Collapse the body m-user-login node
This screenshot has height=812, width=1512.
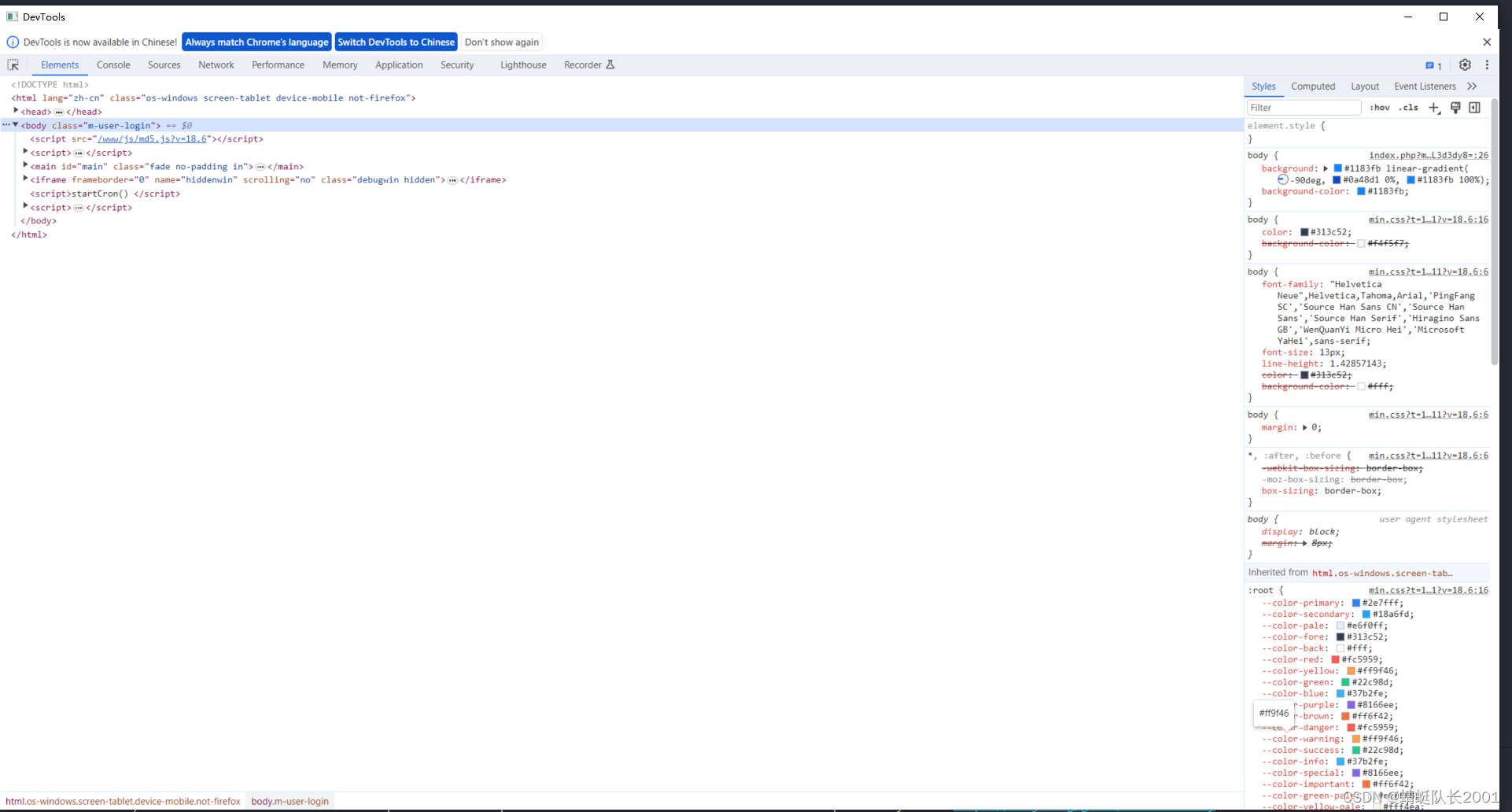(x=16, y=125)
